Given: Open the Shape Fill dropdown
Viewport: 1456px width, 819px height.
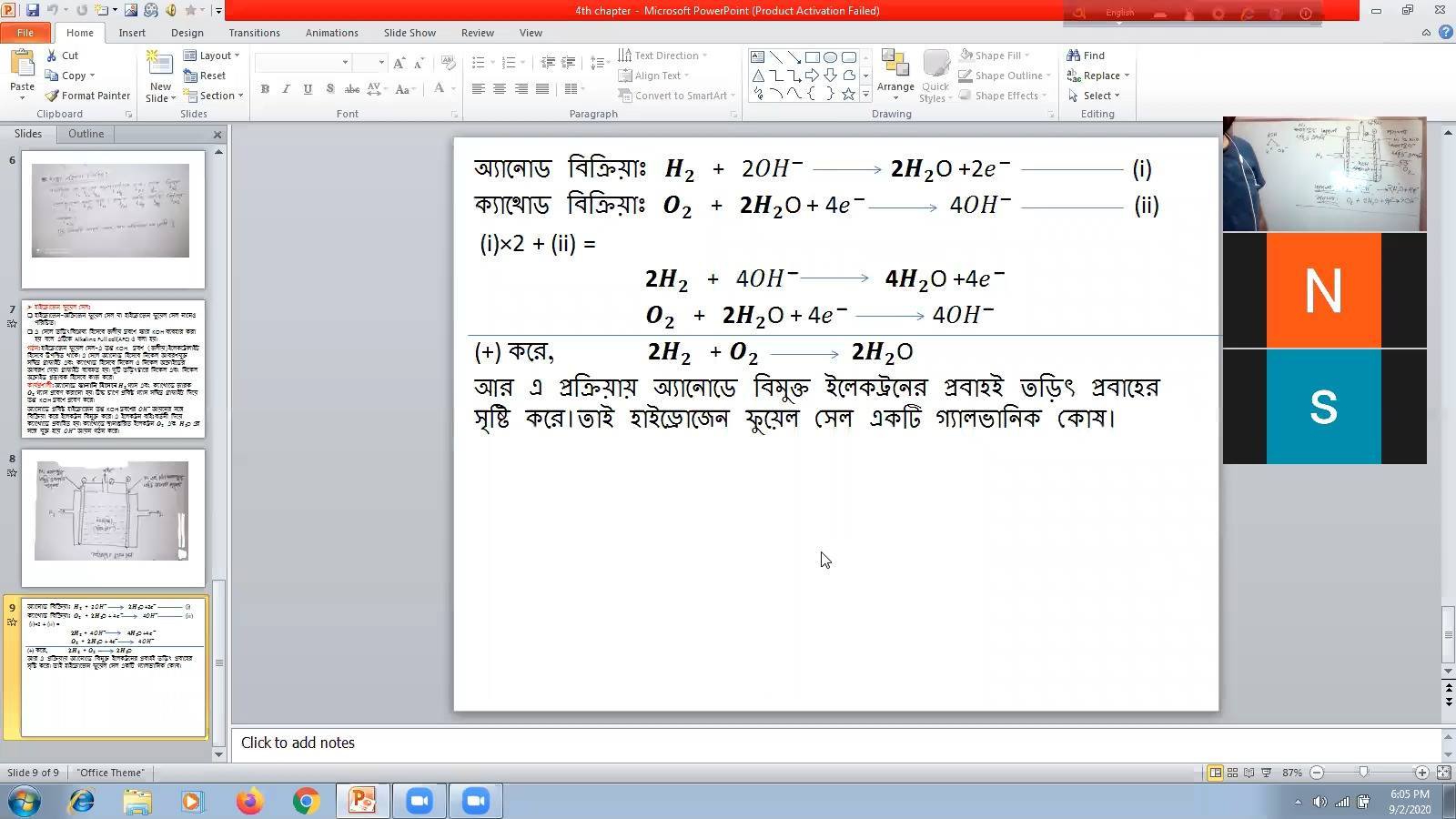Looking at the screenshot, I should (995, 56).
